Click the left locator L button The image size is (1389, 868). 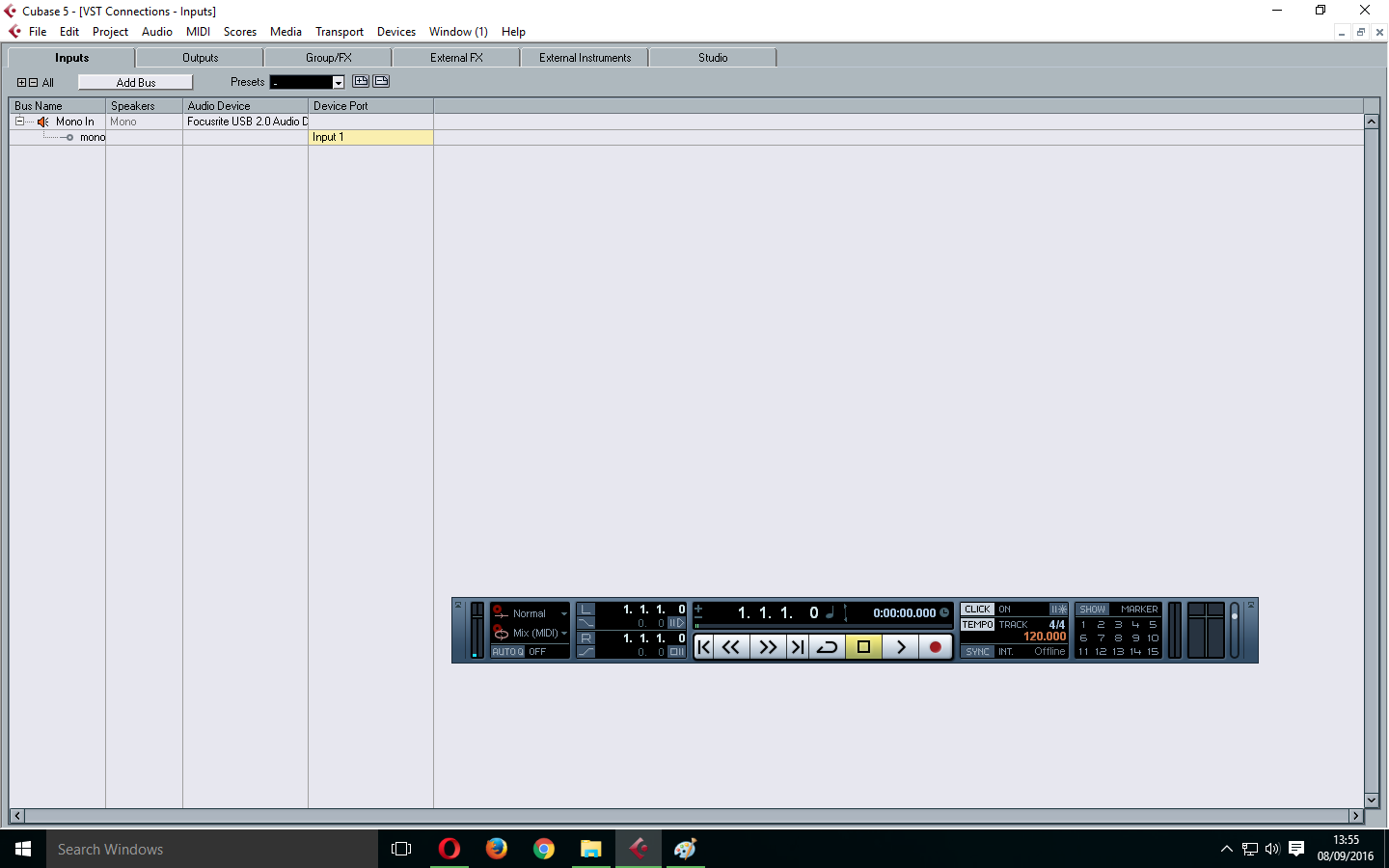tap(586, 610)
